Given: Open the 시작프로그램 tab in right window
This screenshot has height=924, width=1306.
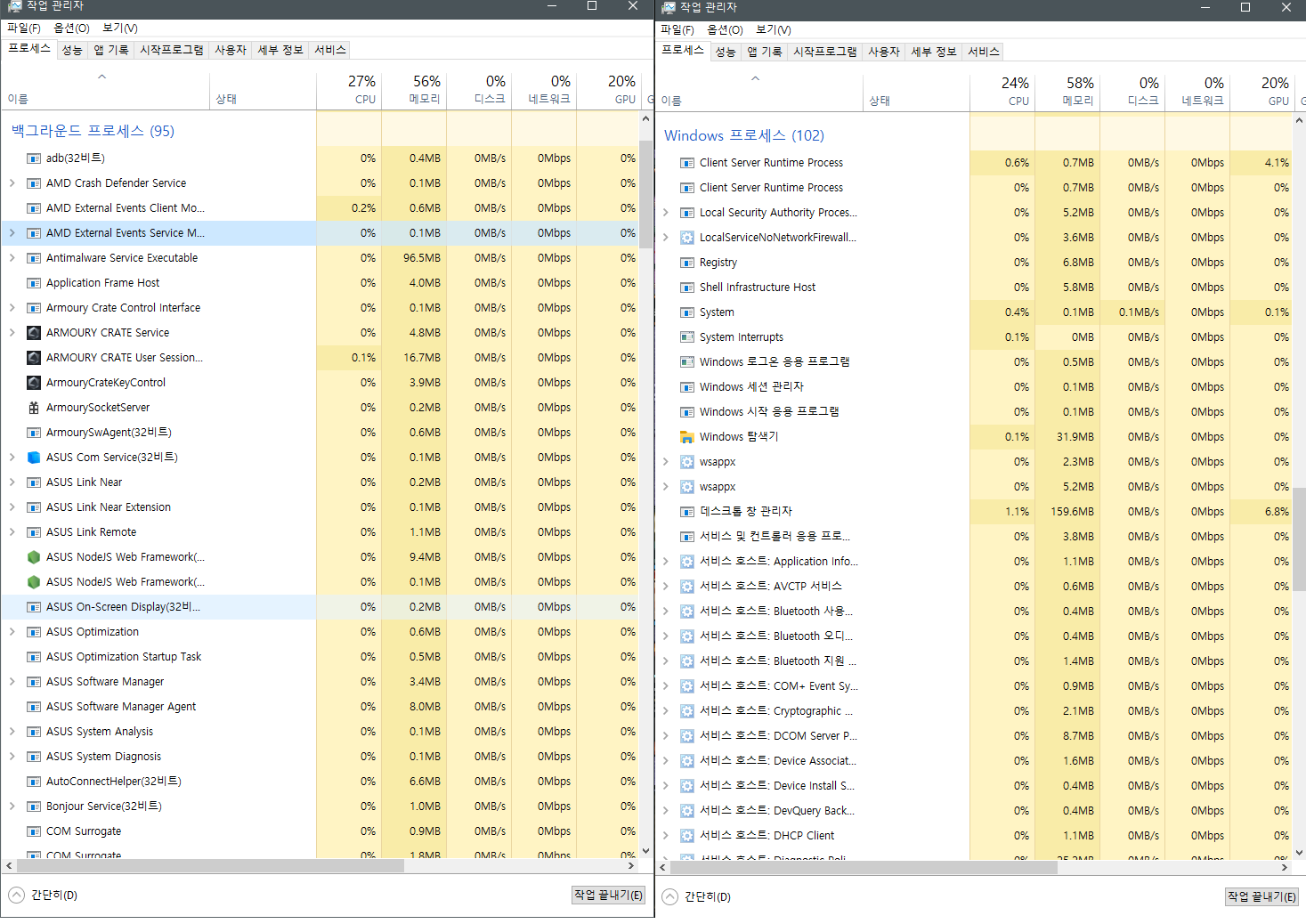Looking at the screenshot, I should pyautogui.click(x=824, y=52).
